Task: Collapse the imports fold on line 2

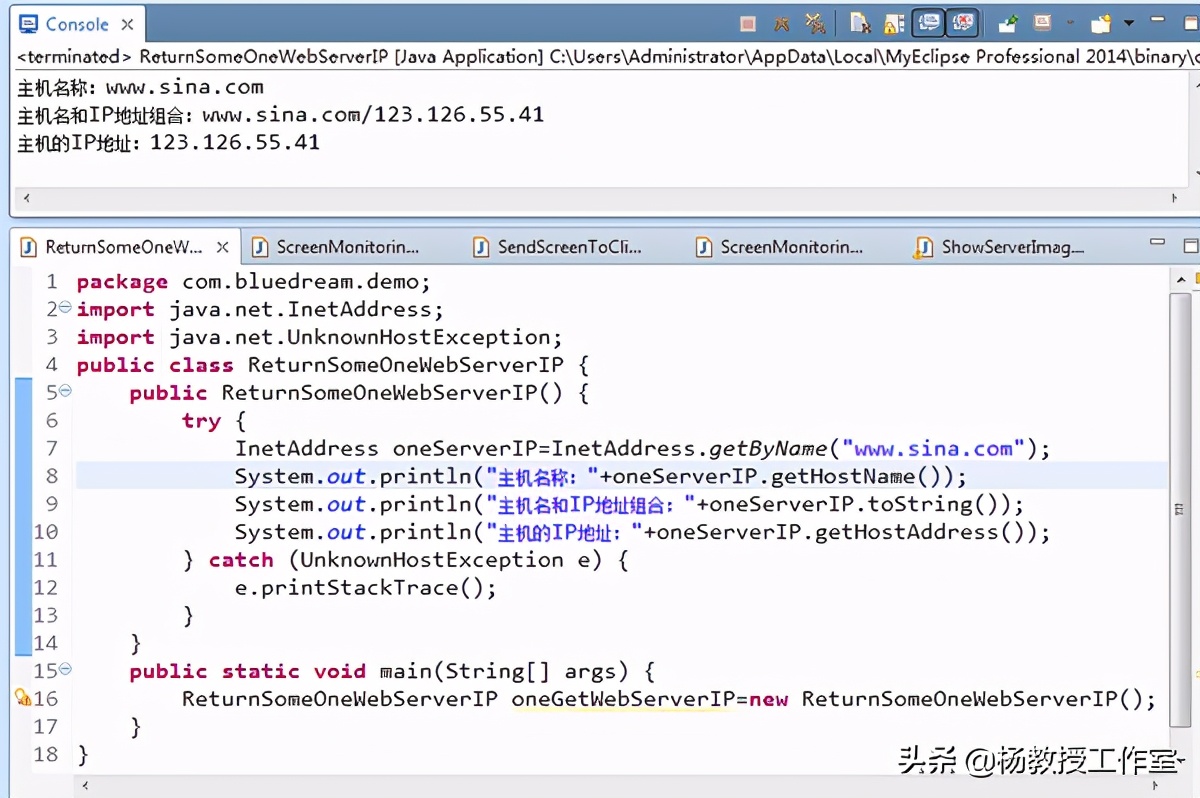Action: pos(65,308)
